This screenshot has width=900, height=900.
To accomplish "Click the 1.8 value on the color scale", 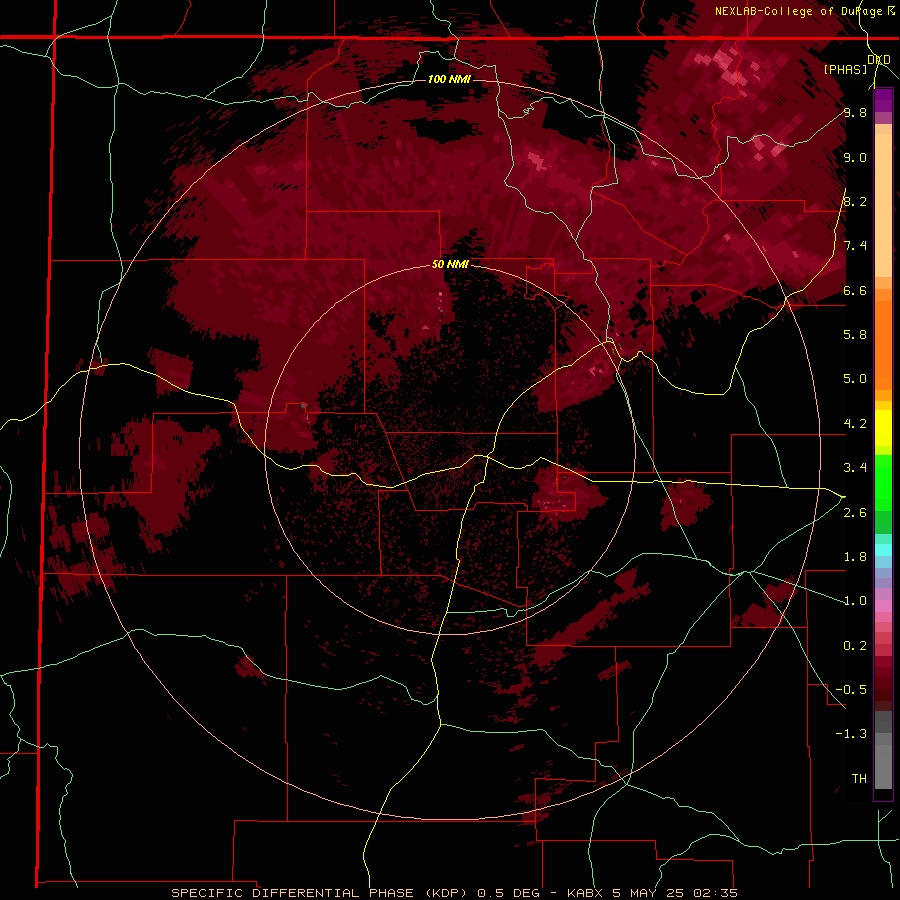I will pyautogui.click(x=855, y=557).
